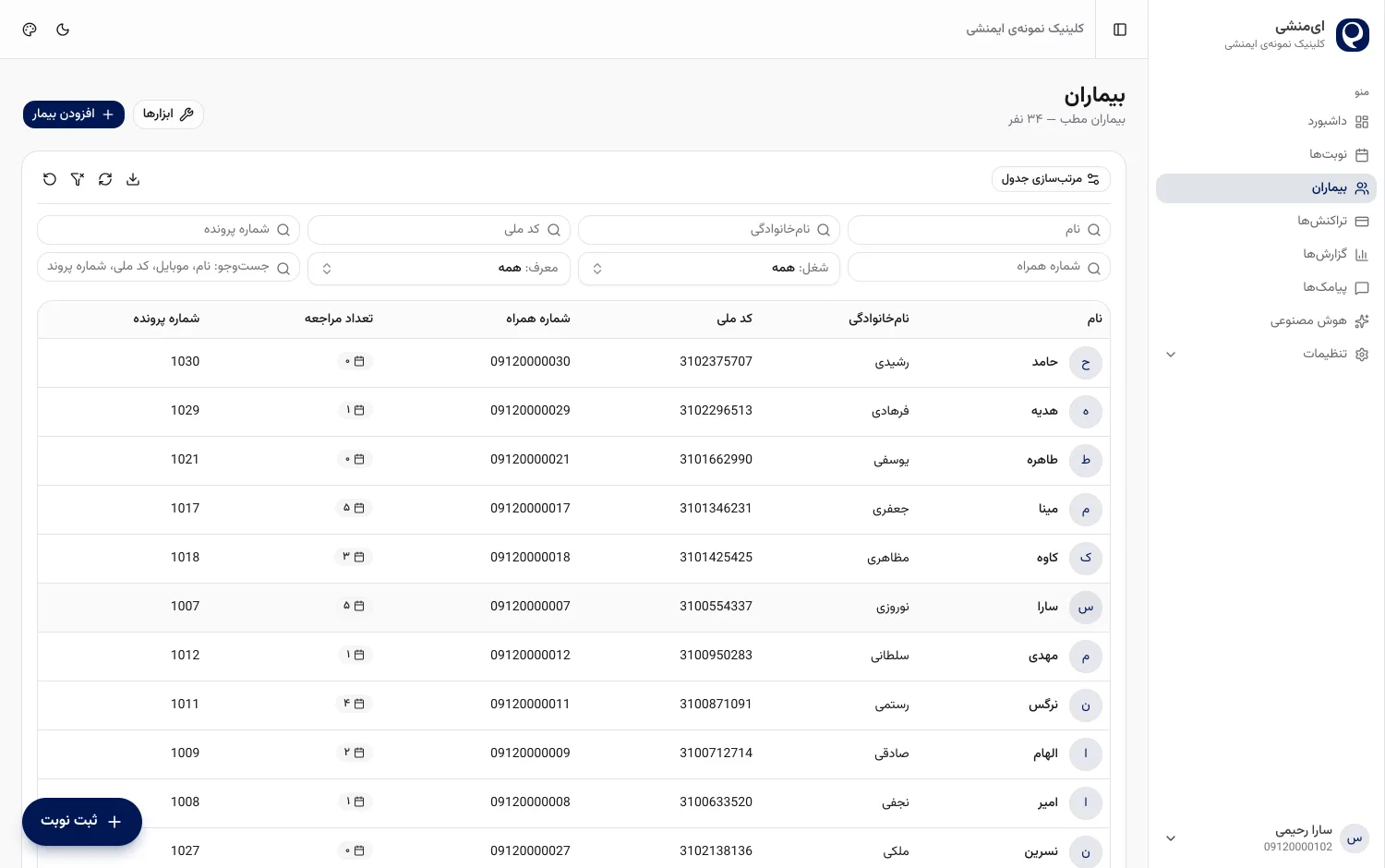Click افزودن بیمار button
1385x868 pixels.
[74, 115]
